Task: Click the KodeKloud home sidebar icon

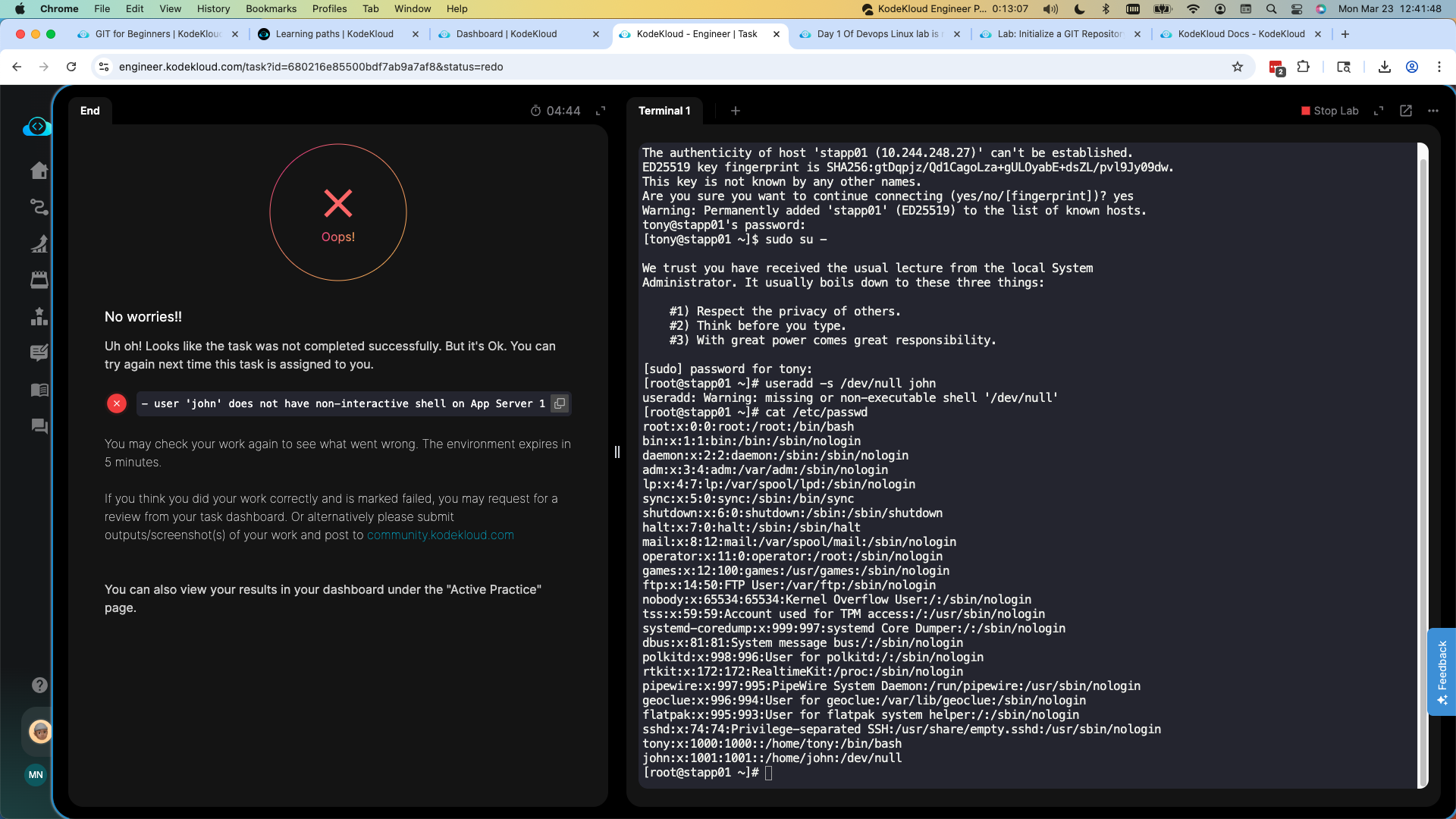Action: [x=39, y=171]
